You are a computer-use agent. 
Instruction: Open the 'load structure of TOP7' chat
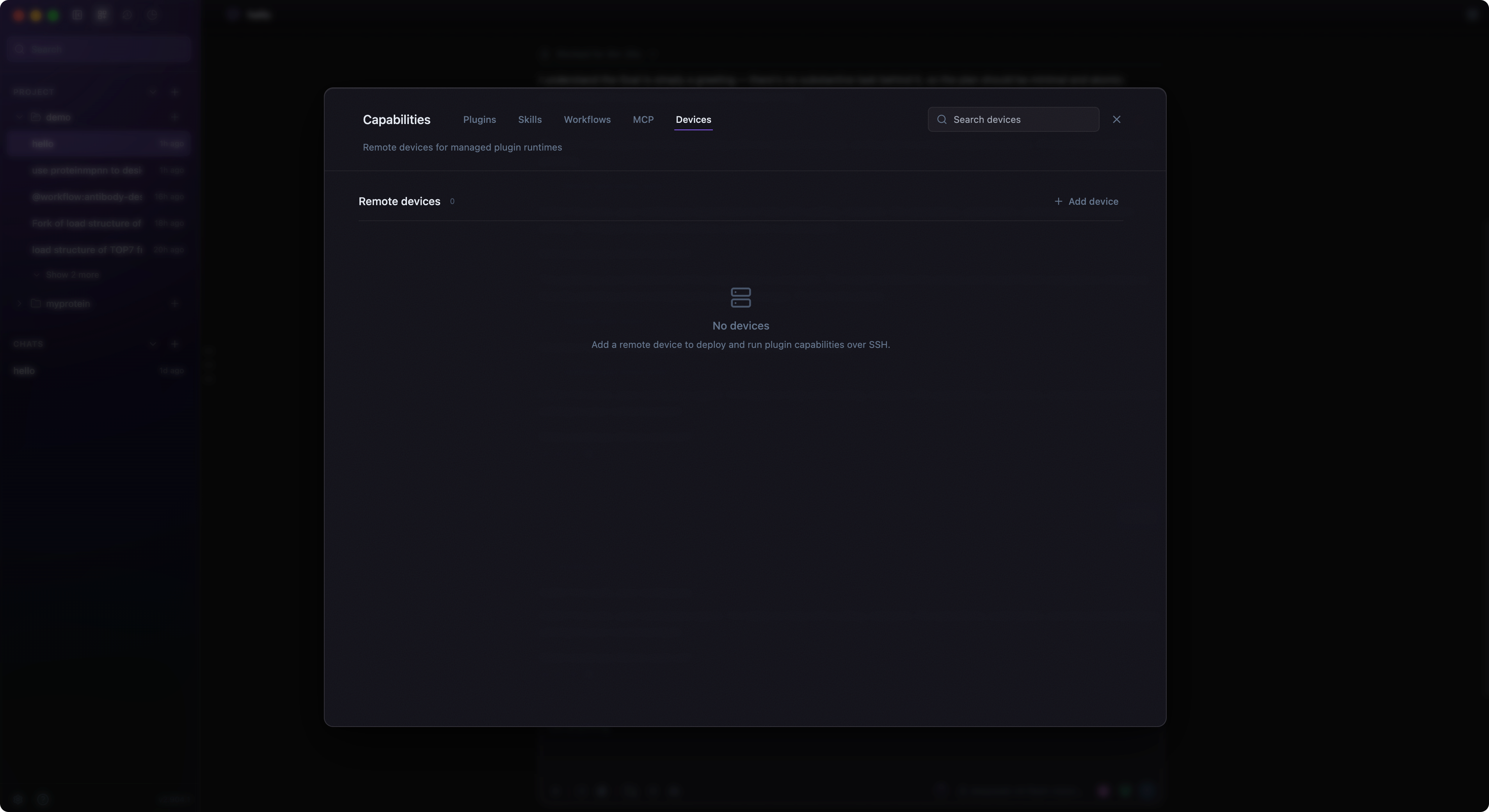tap(99, 250)
